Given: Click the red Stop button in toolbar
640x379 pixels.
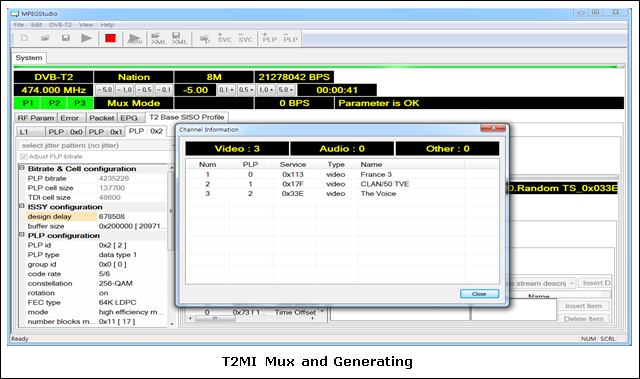Looking at the screenshot, I should 110,38.
